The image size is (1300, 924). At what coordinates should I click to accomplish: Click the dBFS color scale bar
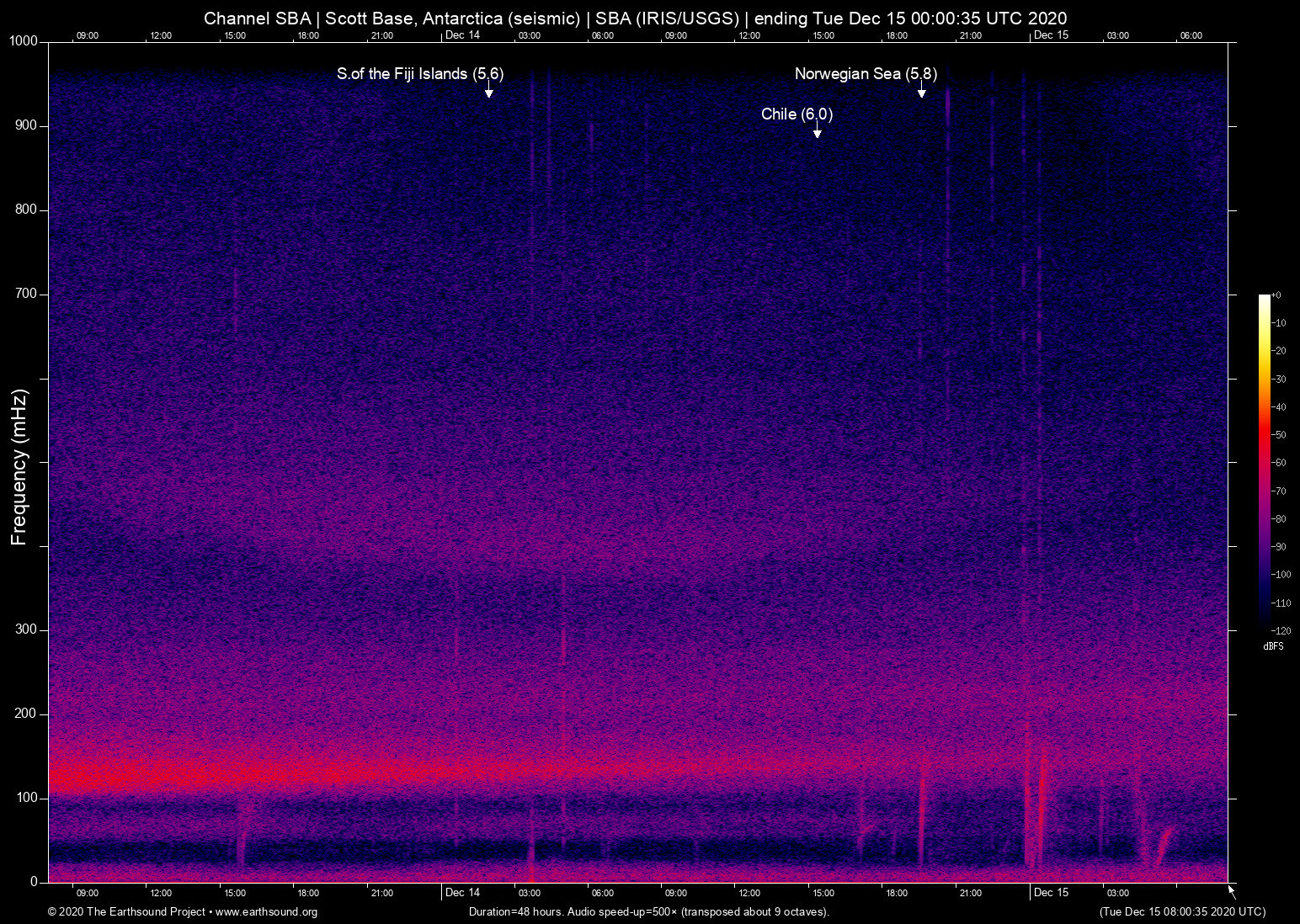tap(1264, 460)
